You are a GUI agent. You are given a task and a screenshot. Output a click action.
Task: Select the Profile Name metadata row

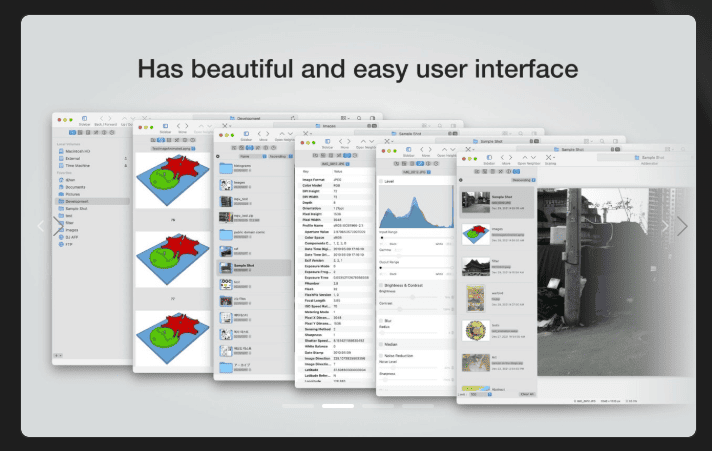coord(336,226)
